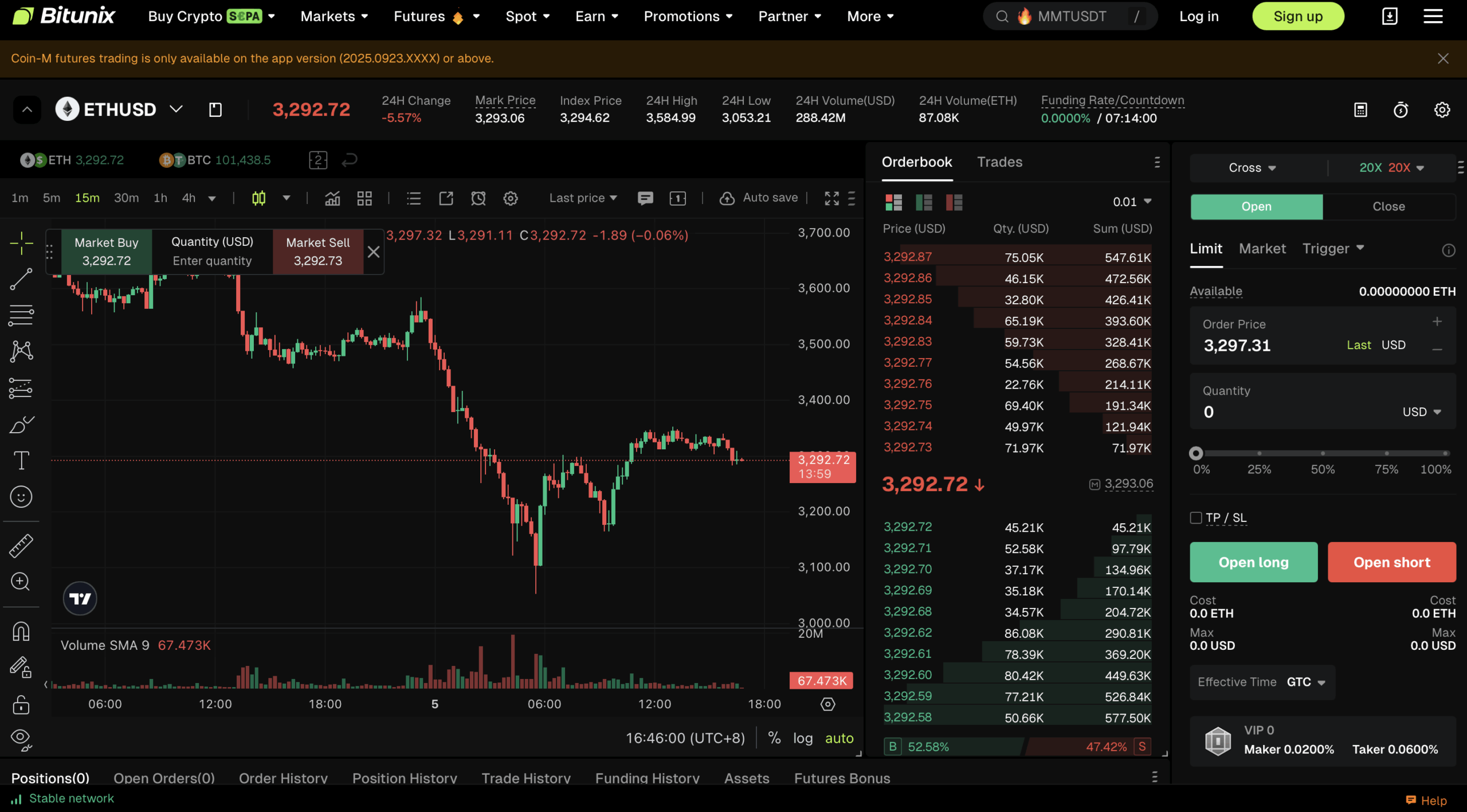This screenshot has height=812, width=1467.
Task: Open chart settings gear icon
Action: pos(511,198)
